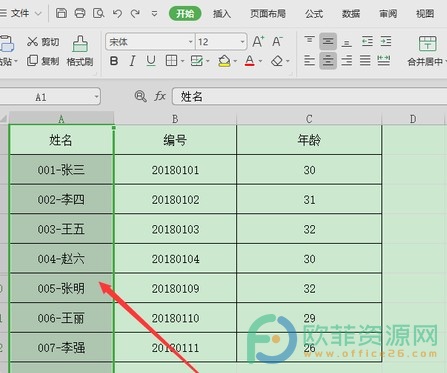Open the font size box showing 12
The width and height of the screenshot is (447, 373).
(221, 42)
